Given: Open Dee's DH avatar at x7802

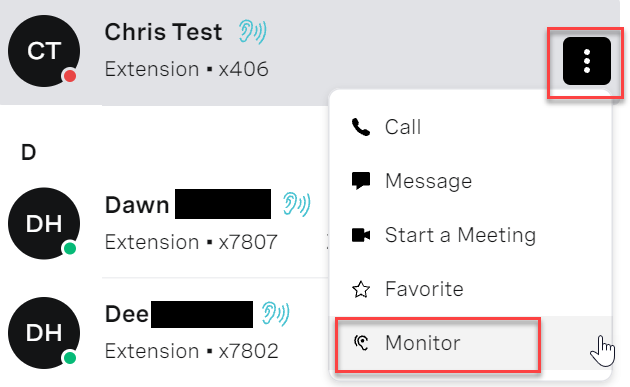Looking at the screenshot, I should (x=44, y=333).
